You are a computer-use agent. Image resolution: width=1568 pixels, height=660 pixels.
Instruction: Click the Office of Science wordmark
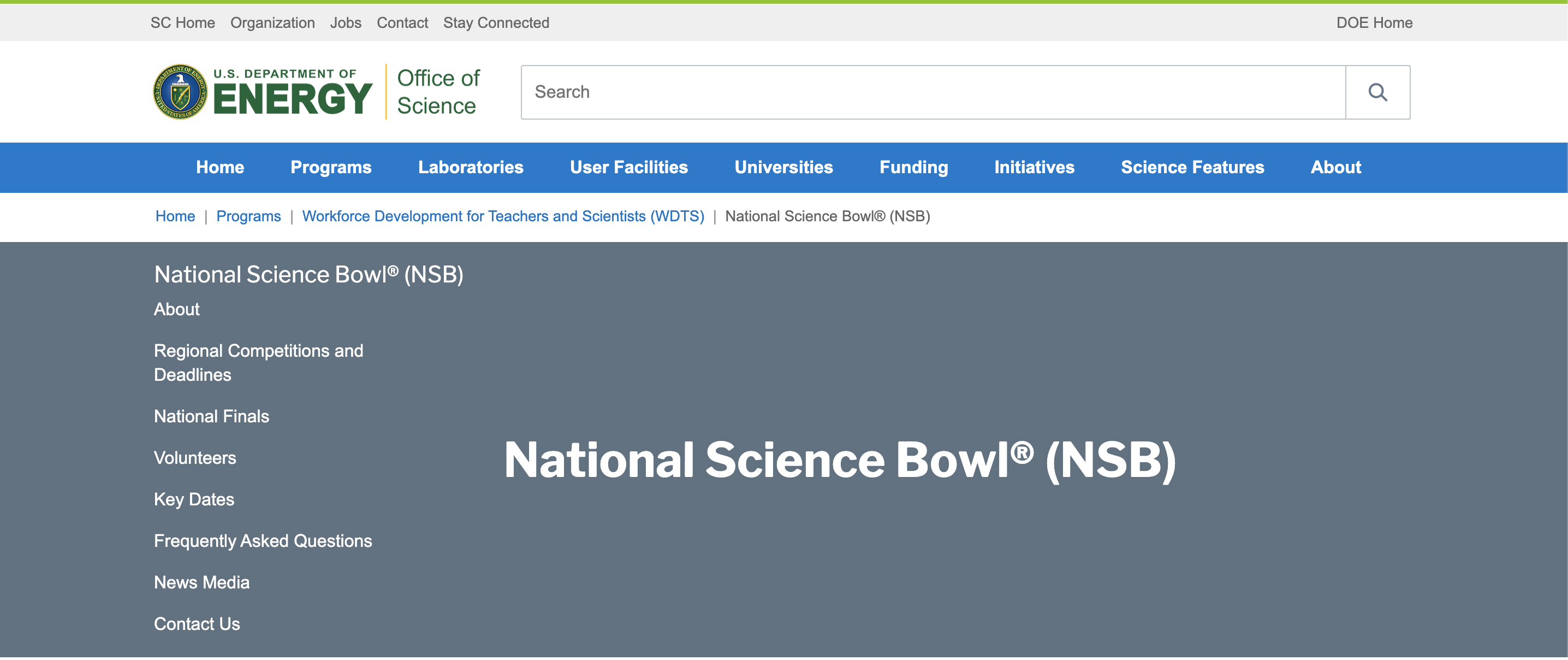(x=437, y=91)
